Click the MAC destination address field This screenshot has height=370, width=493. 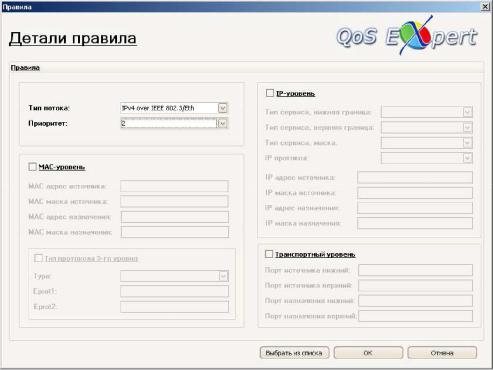(x=174, y=217)
